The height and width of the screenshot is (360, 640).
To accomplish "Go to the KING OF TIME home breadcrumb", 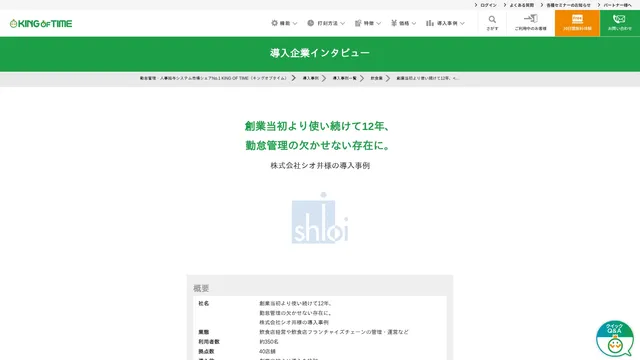I will click(x=213, y=78).
